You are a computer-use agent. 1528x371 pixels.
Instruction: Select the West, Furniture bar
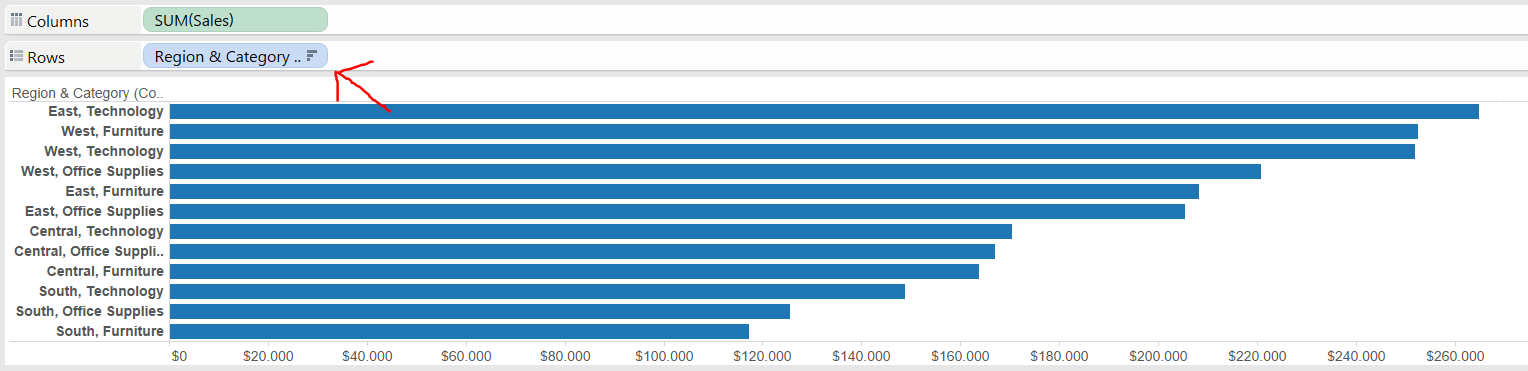[x=794, y=131]
